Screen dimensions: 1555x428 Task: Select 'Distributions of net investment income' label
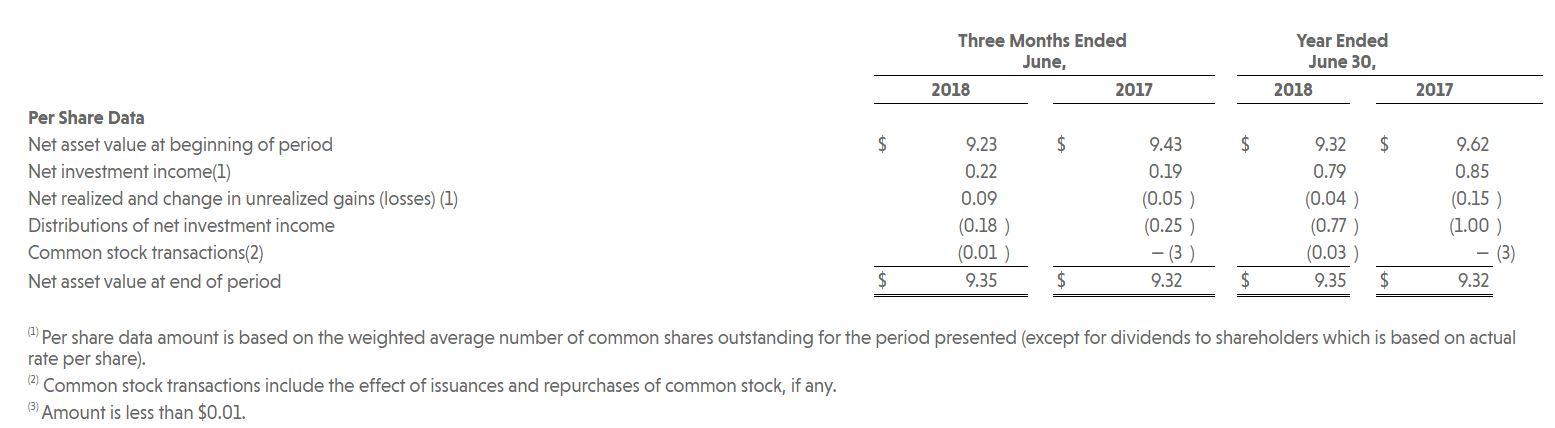tap(181, 226)
